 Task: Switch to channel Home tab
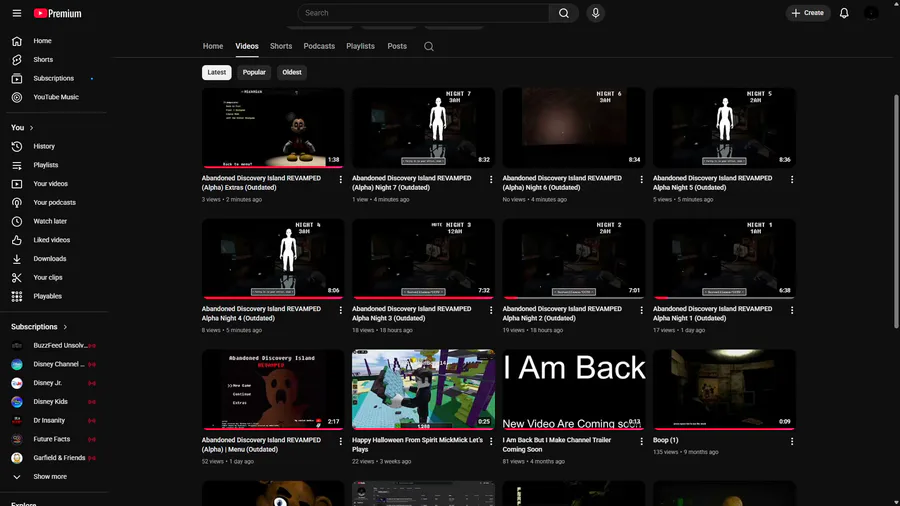[x=213, y=46]
